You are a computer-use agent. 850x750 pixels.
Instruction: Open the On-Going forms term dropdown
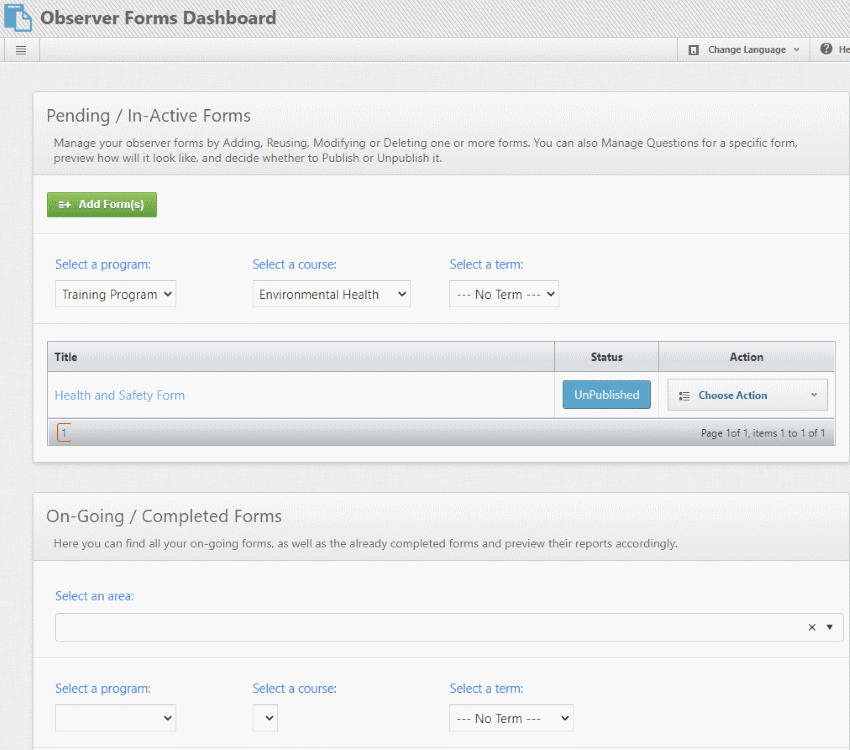click(x=511, y=718)
